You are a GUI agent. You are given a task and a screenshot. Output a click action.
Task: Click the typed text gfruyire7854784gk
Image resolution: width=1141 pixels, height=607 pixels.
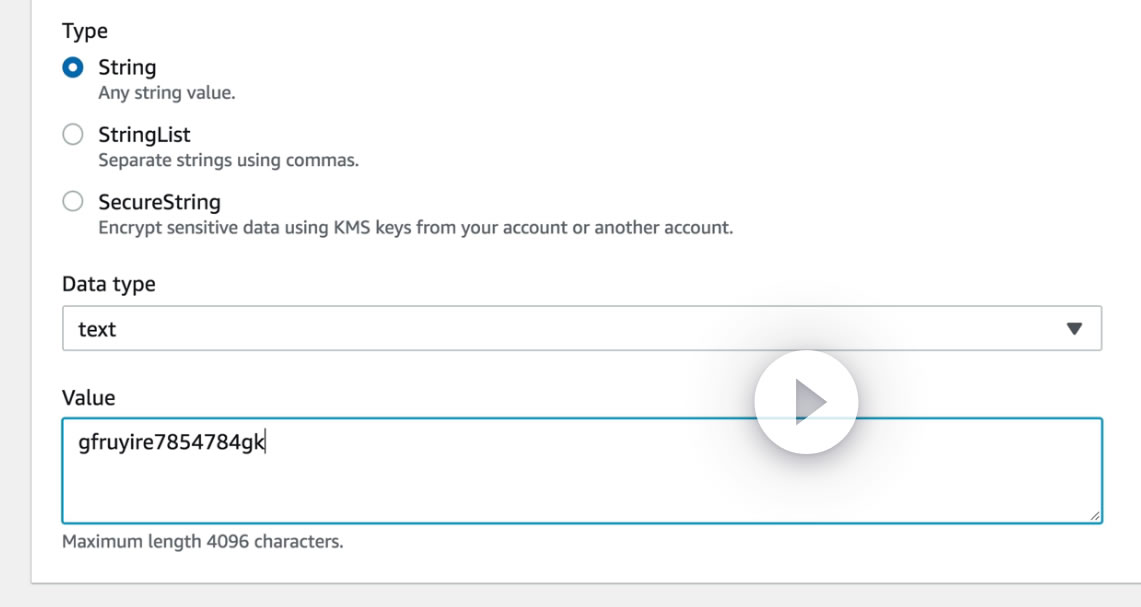coord(170,441)
